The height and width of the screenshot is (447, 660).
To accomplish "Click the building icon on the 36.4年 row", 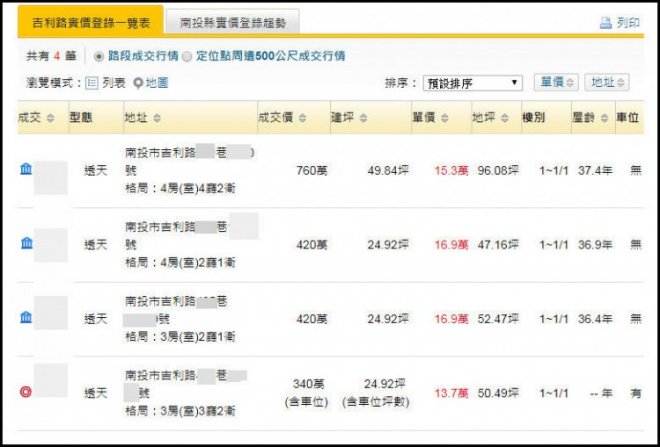I will point(26,317).
